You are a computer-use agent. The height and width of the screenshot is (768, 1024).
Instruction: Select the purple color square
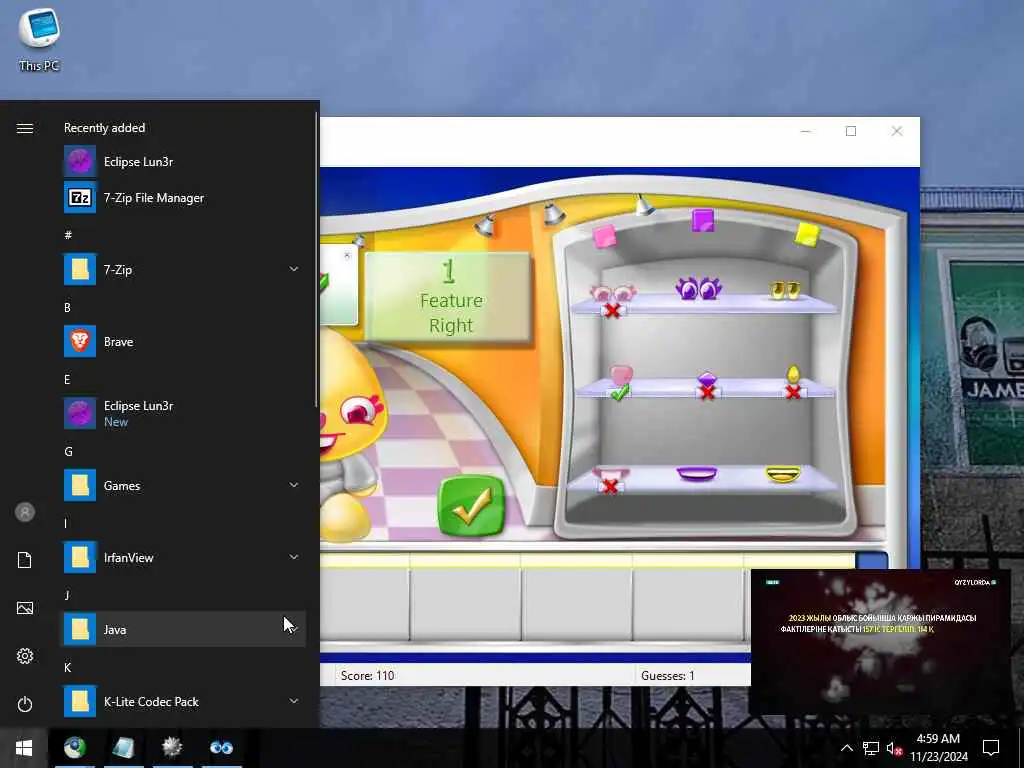tap(703, 220)
